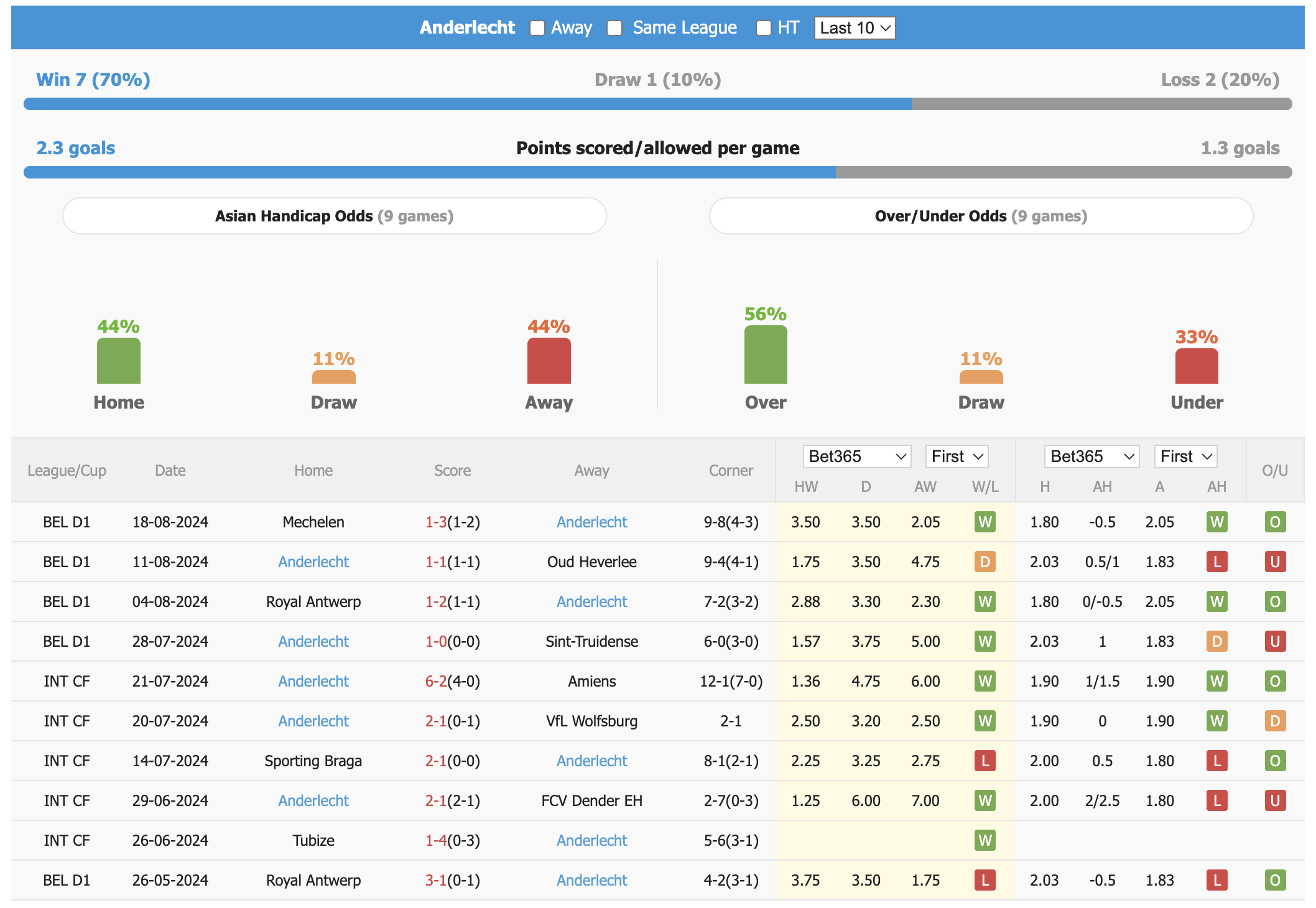Click red L badge in Sporting Braga W/L column

985,761
